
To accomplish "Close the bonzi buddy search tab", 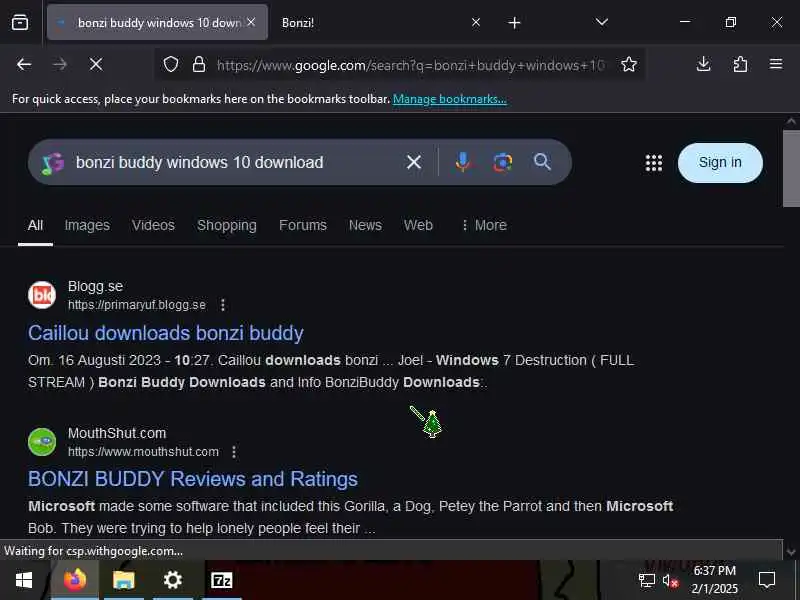I will (251, 22).
